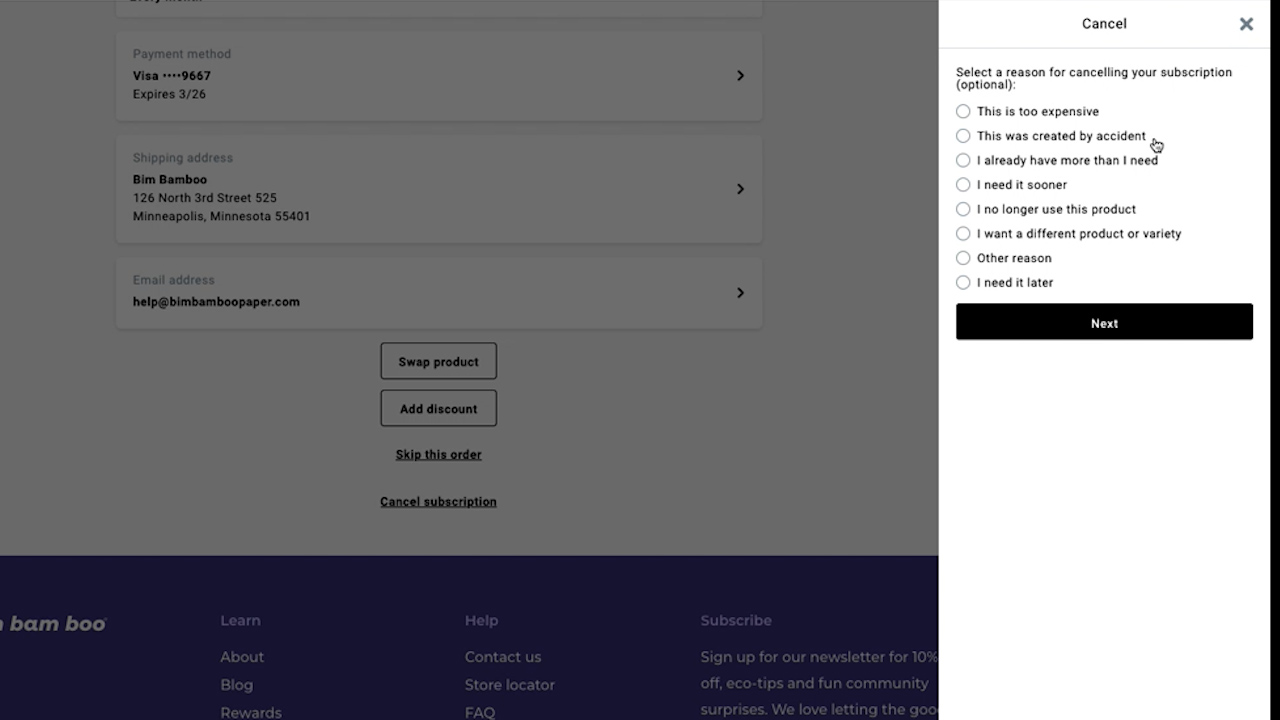The height and width of the screenshot is (720, 1280).
Task: Open the FAQ footer link
Action: click(x=480, y=713)
